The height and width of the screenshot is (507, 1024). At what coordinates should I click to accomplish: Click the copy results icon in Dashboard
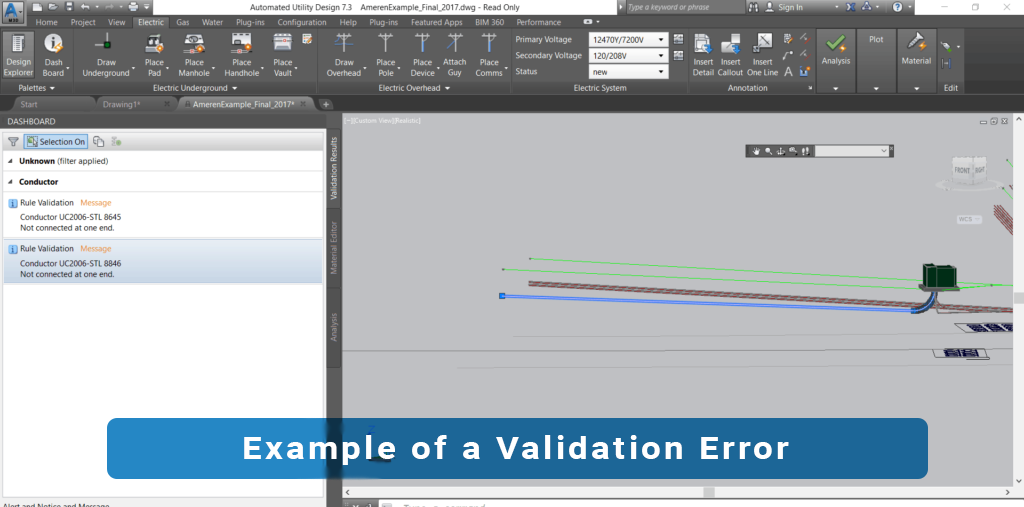pos(99,142)
